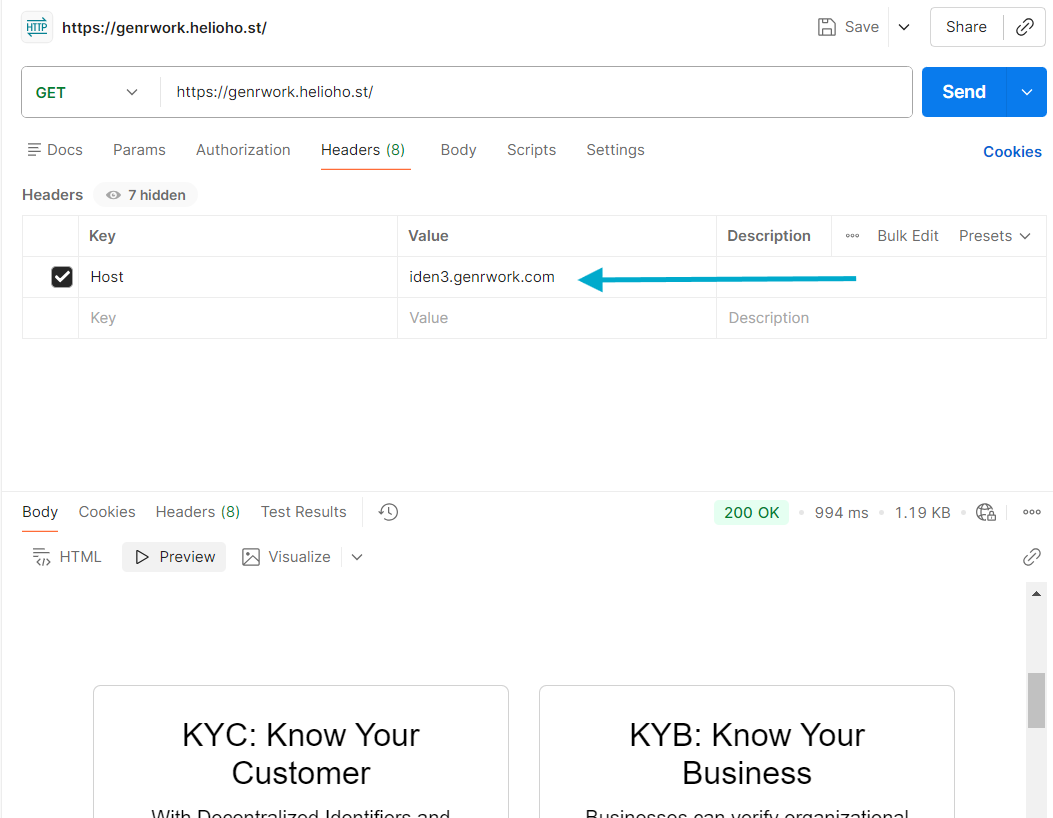Screen dimensions: 1053x818
Task: Open the Test Results response tab
Action: 303,512
